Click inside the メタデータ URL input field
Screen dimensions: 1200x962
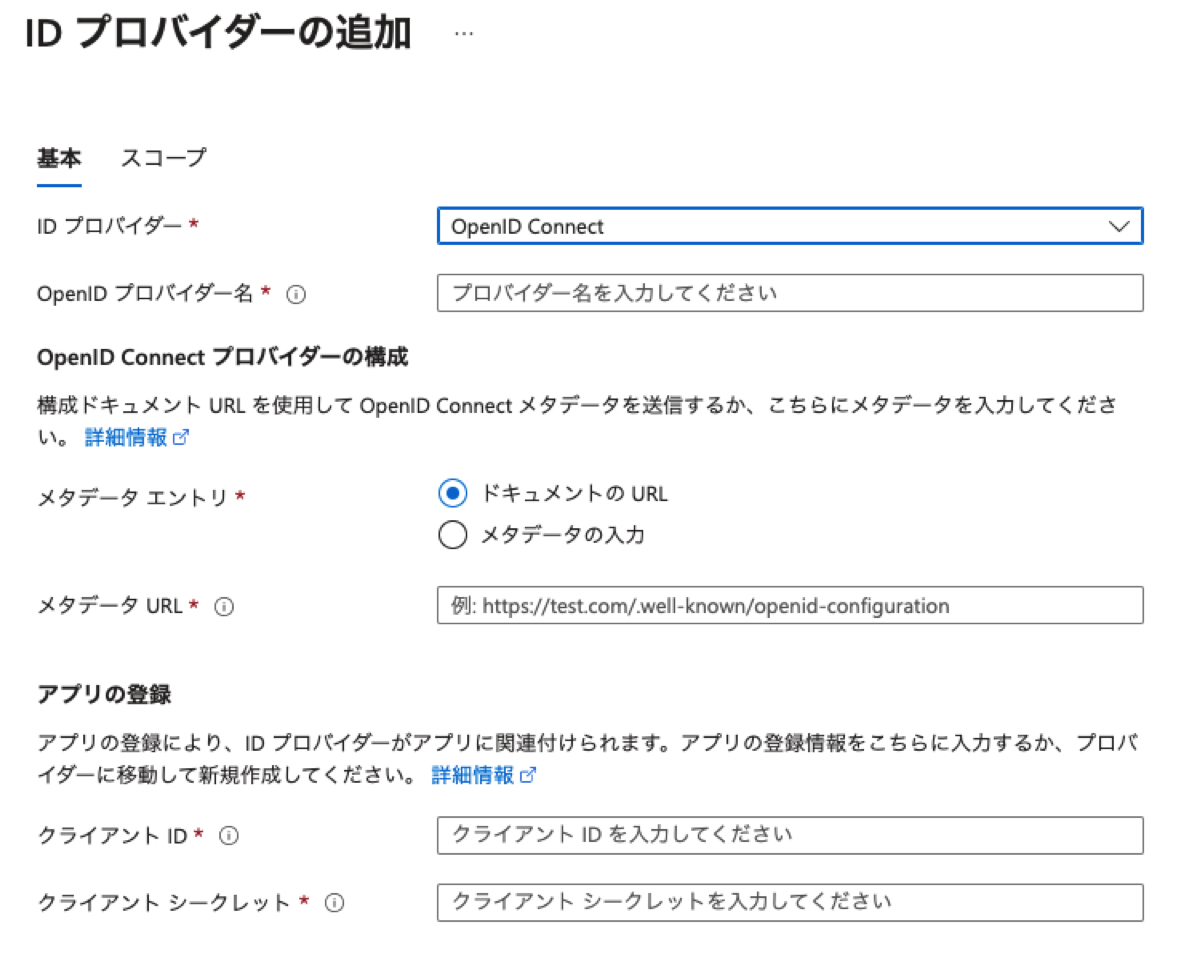(790, 606)
